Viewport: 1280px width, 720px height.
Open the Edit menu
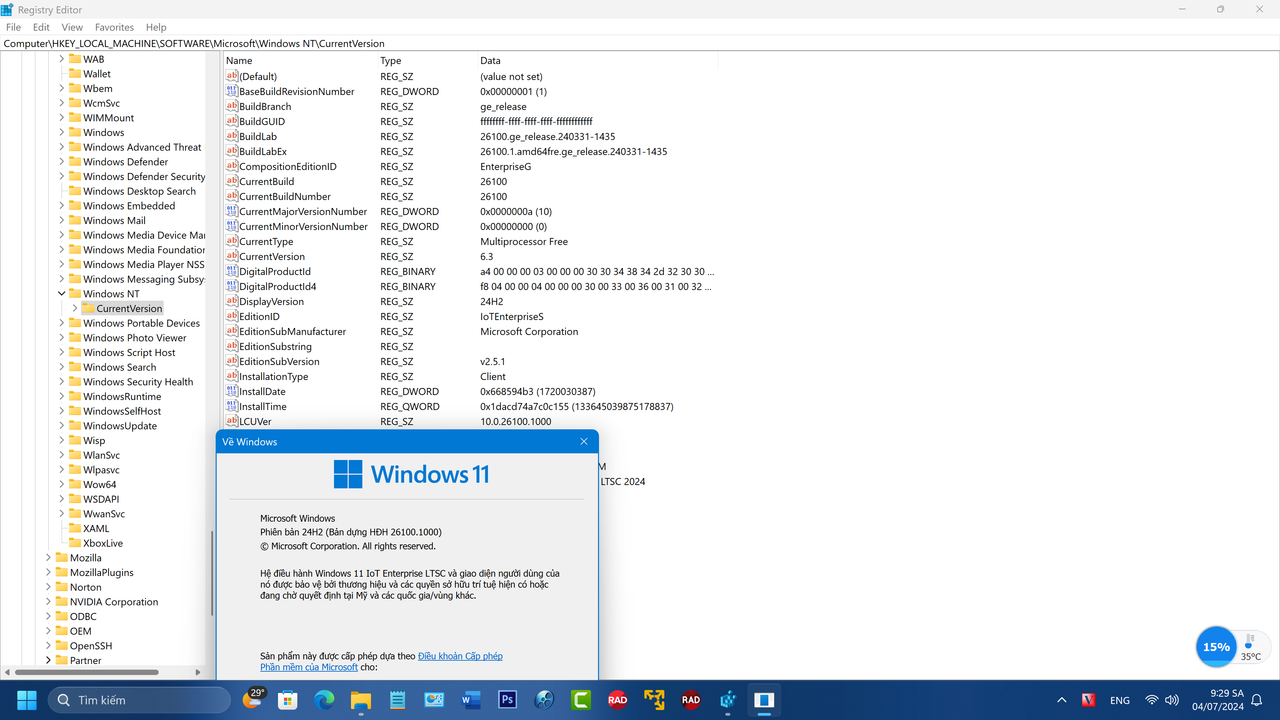pyautogui.click(x=41, y=27)
